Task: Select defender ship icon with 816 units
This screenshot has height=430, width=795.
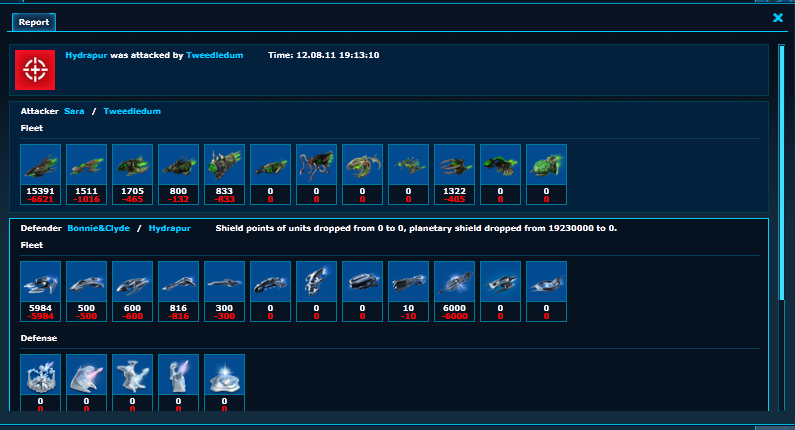Action: coord(178,282)
